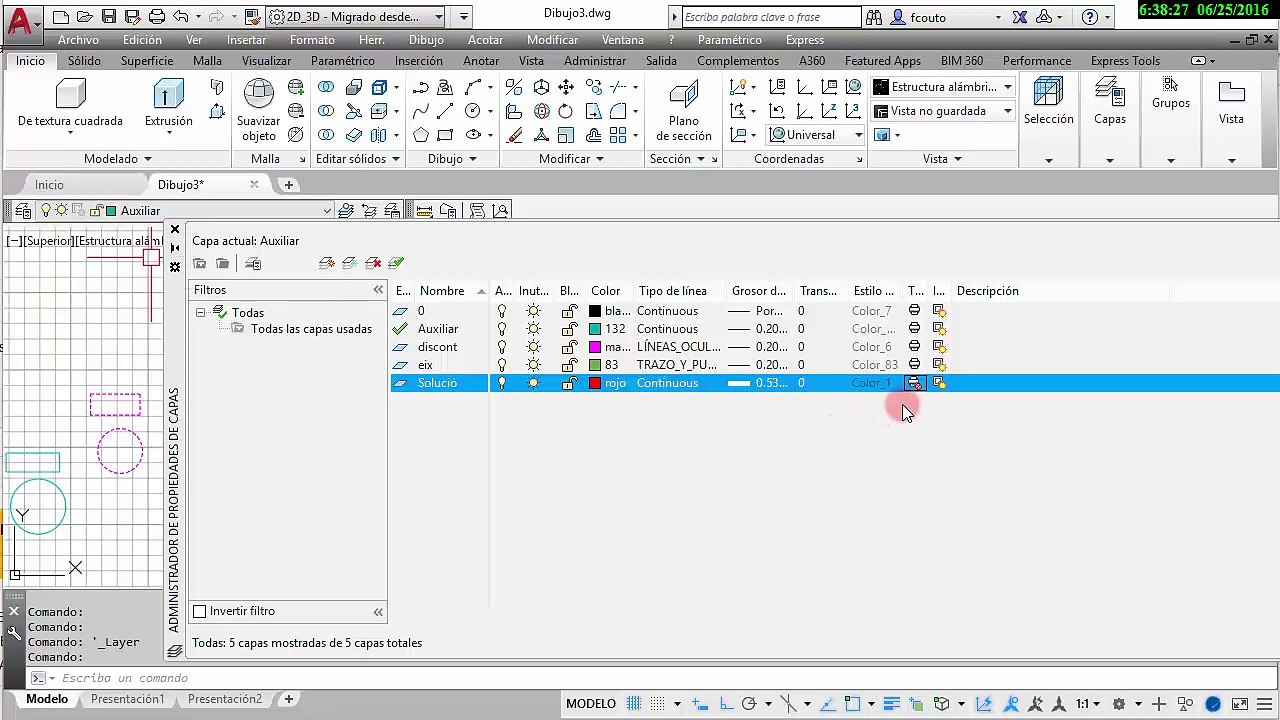The image size is (1280, 720).
Task: Click the plot printer icon in quick access toolbar
Action: click(156, 17)
